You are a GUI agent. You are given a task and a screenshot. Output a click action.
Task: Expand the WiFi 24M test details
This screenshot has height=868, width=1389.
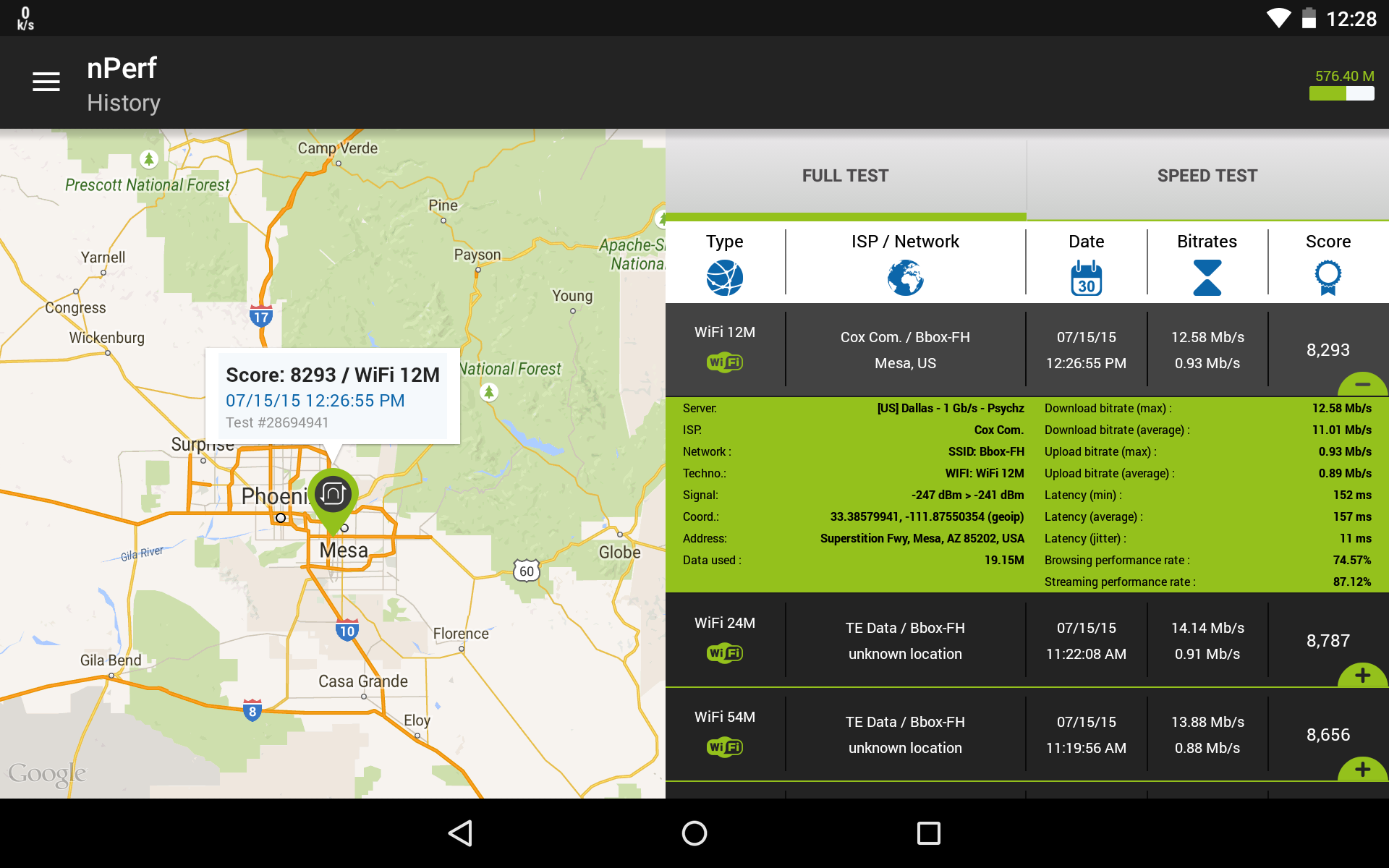tap(1362, 675)
